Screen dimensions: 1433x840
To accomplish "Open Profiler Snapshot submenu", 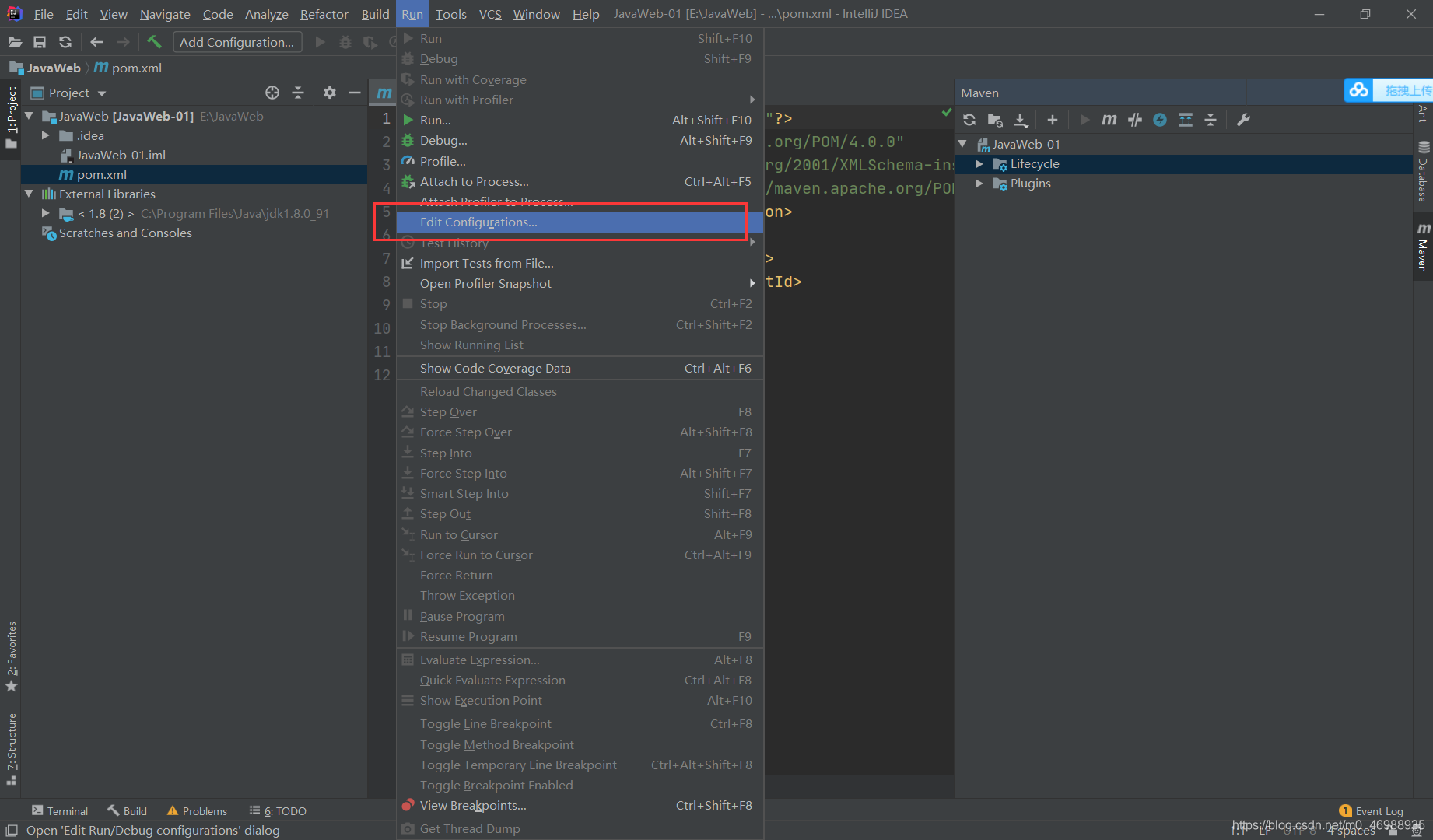I will 580,283.
